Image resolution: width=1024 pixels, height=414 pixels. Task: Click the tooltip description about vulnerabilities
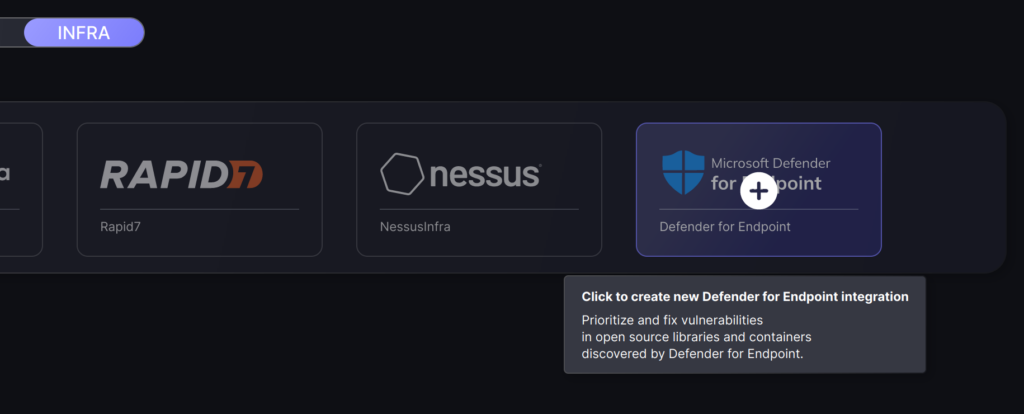(696, 337)
